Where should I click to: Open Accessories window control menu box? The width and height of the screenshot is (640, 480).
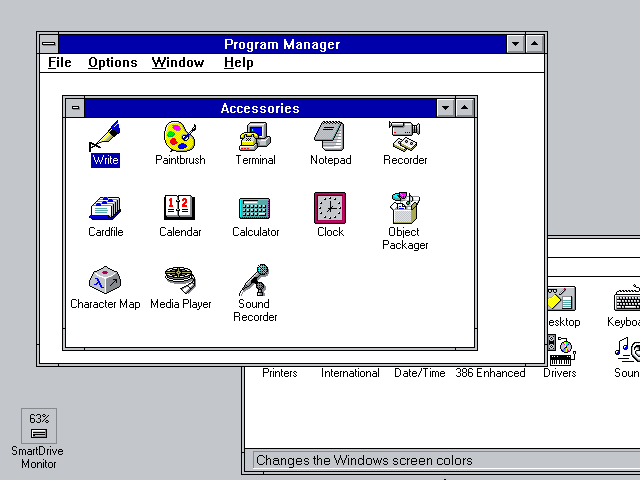click(x=75, y=108)
